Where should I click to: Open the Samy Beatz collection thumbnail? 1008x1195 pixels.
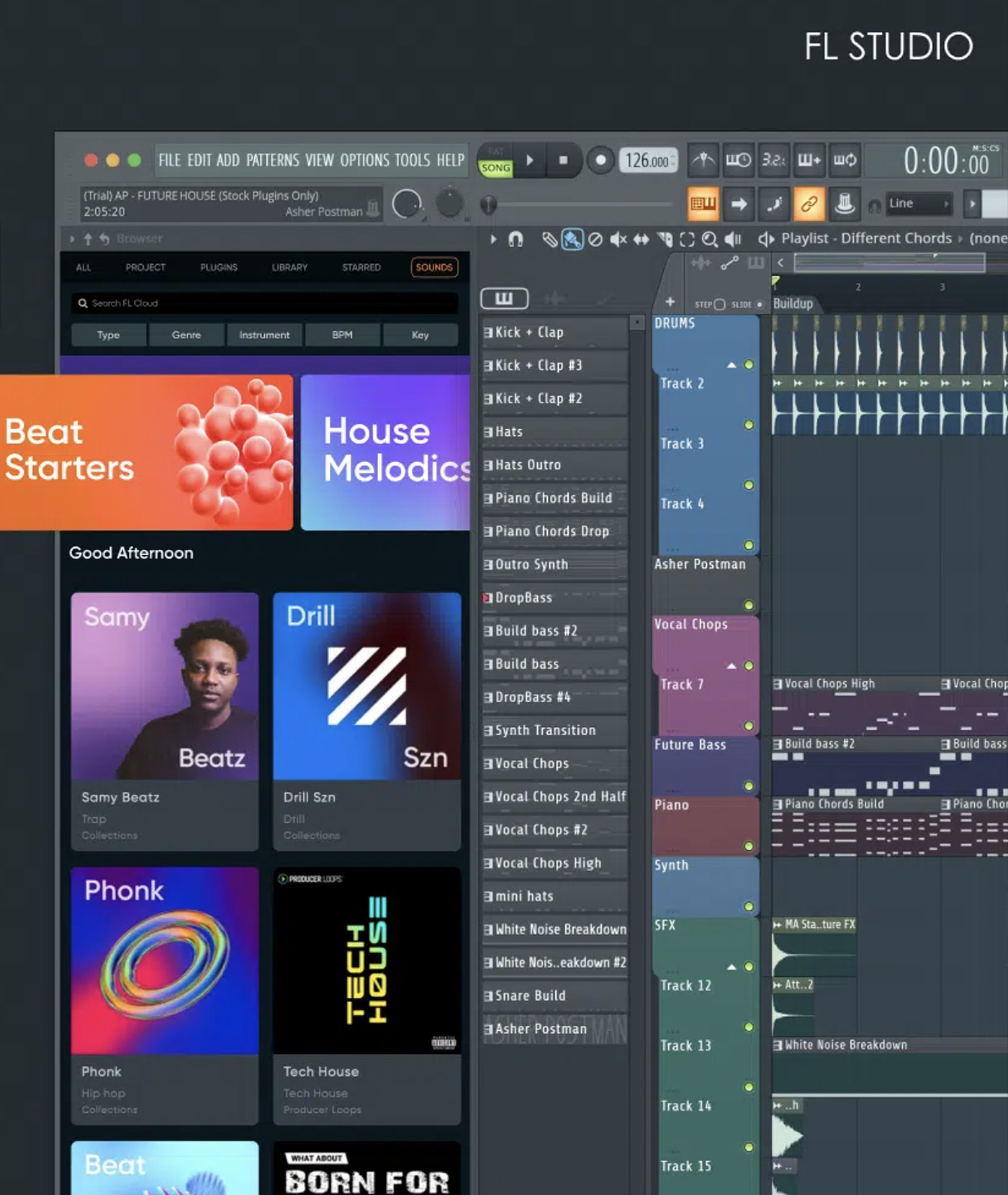click(165, 686)
